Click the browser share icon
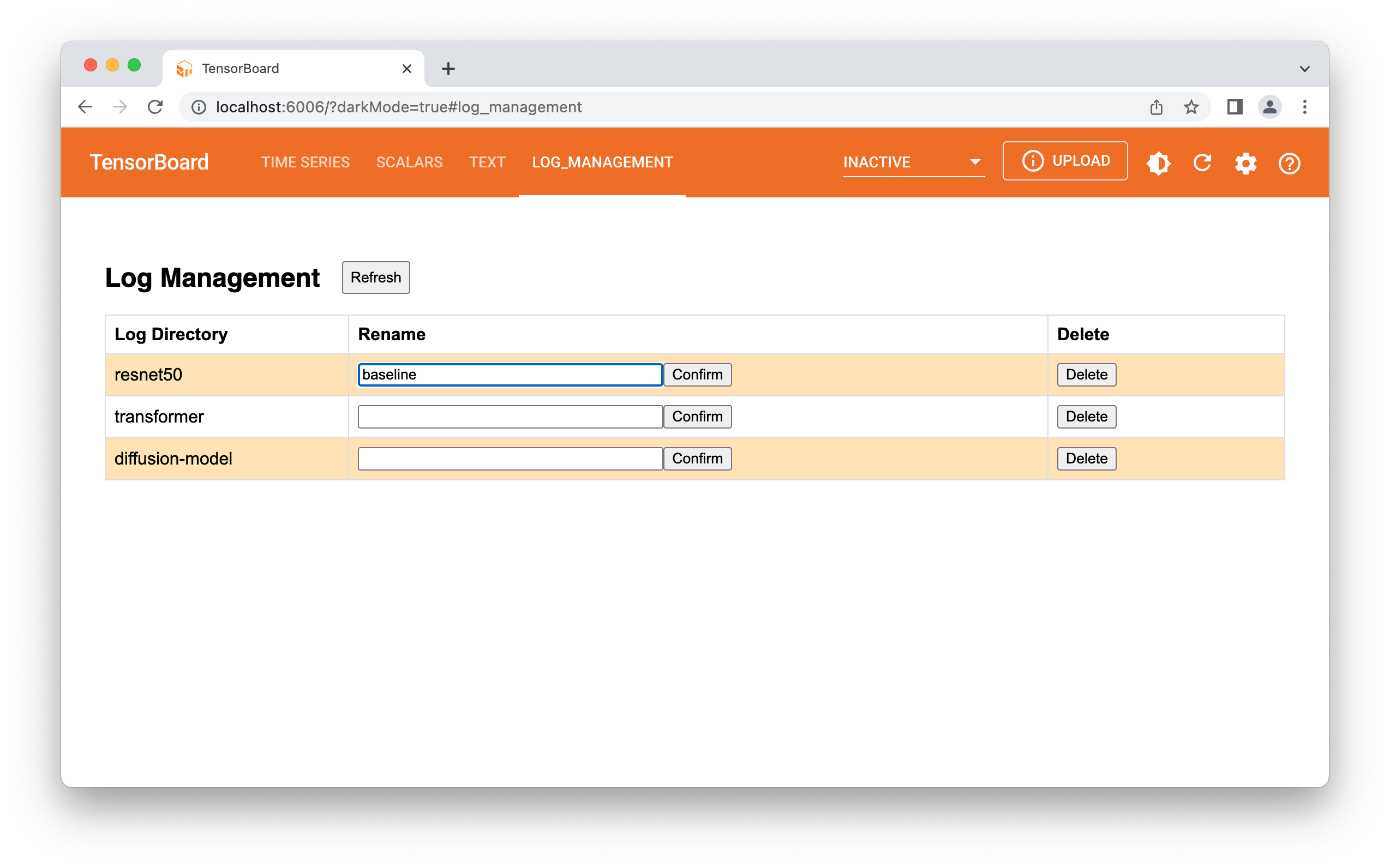 1156,107
